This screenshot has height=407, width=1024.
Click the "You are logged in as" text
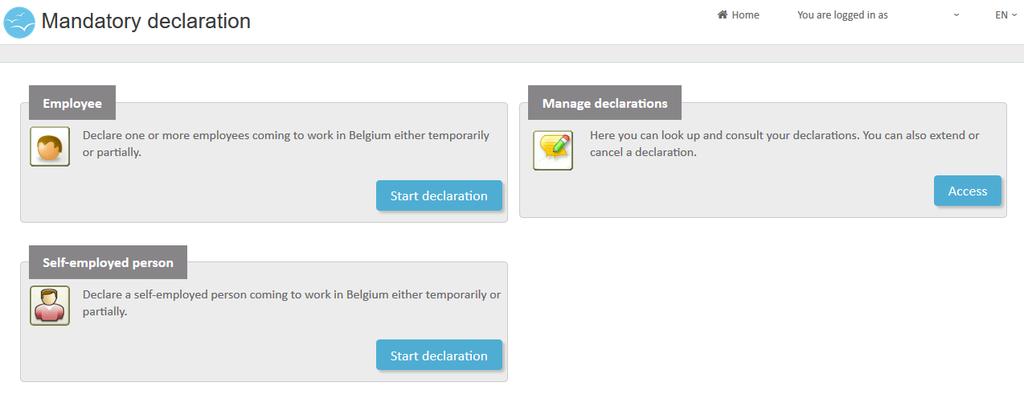[x=842, y=15]
